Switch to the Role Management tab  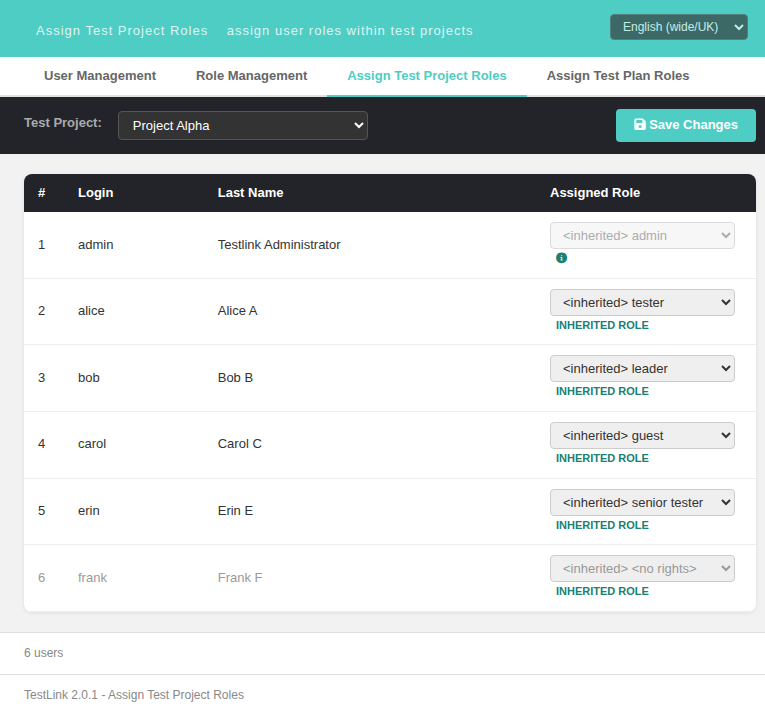251,76
